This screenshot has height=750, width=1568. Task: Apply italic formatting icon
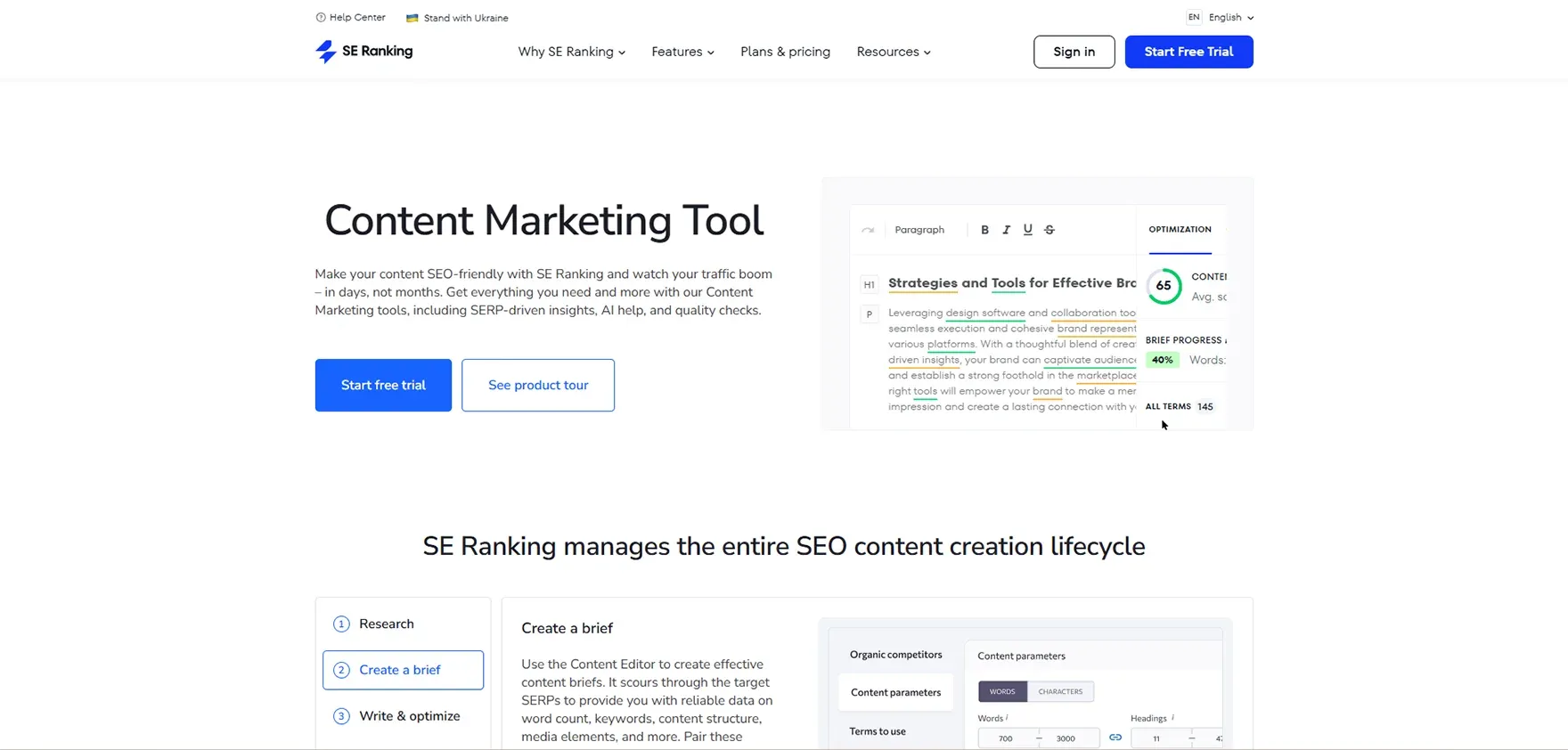[1006, 230]
